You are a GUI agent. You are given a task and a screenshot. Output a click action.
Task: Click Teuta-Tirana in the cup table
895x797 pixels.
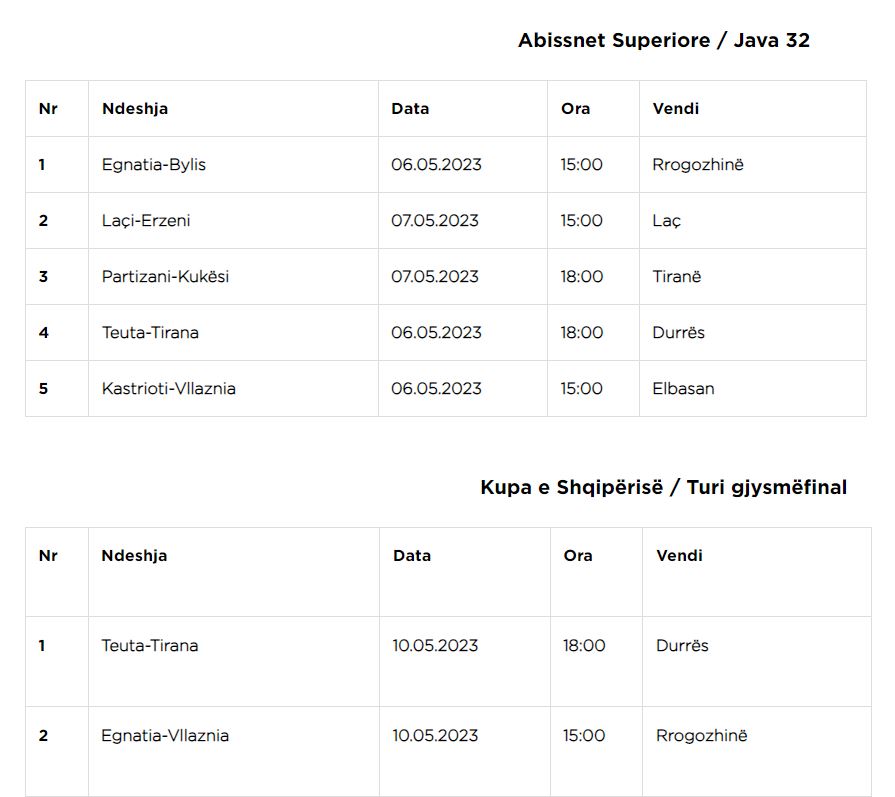tap(150, 645)
